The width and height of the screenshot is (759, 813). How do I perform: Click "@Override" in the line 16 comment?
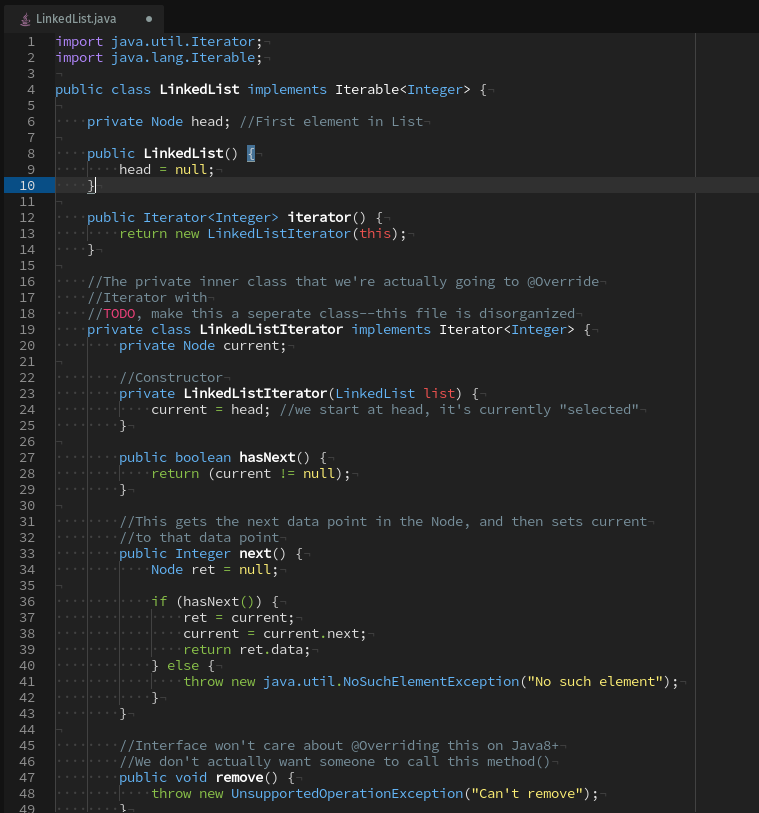pos(563,282)
